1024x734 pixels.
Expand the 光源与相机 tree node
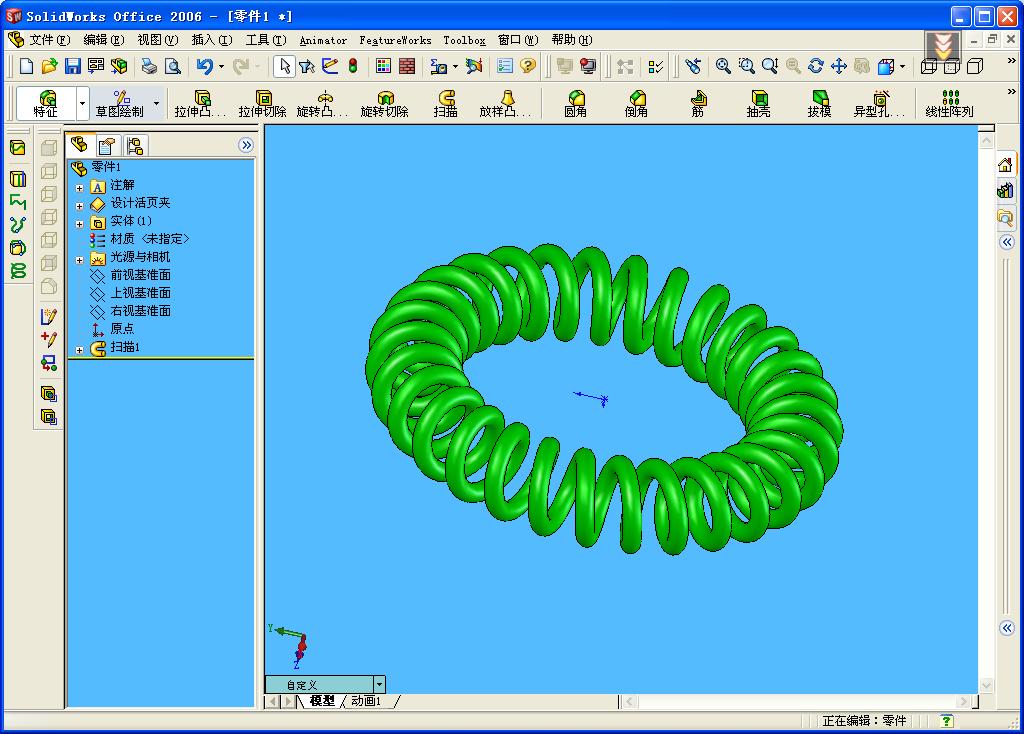click(80, 260)
